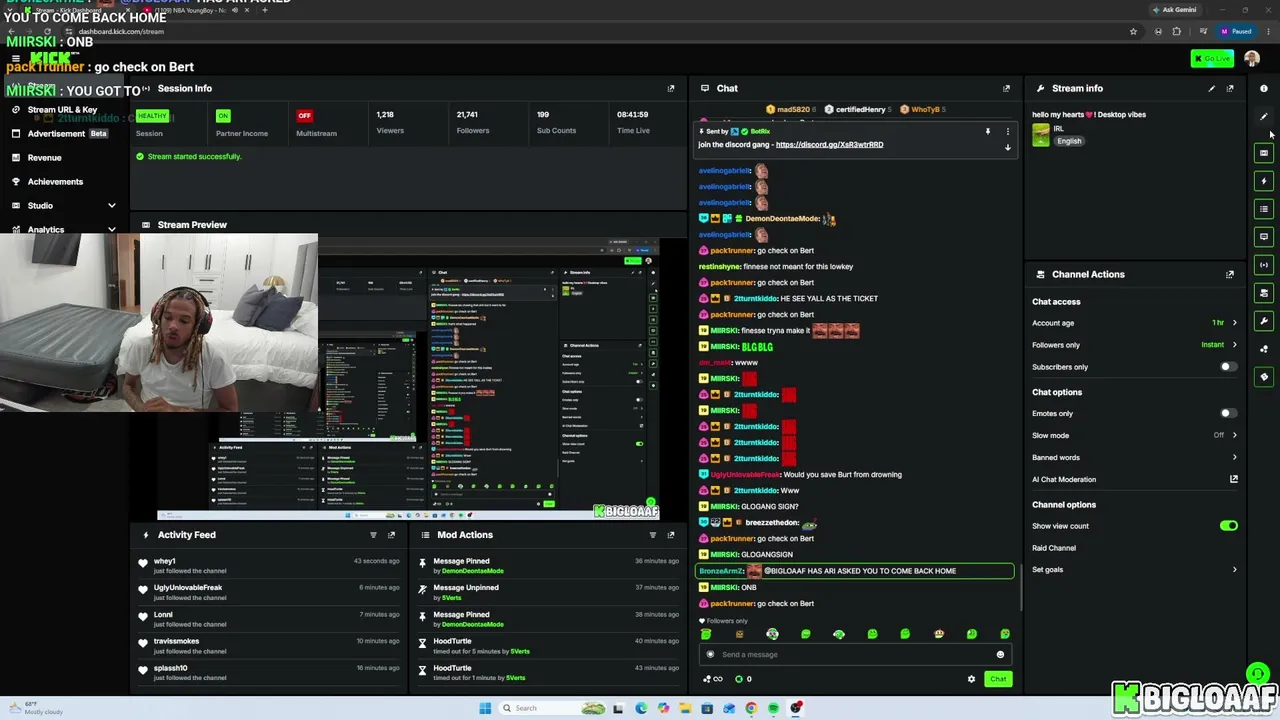1280x720 pixels.
Task: Toggle lightning bolt widget in right sidebar
Action: click(1264, 181)
